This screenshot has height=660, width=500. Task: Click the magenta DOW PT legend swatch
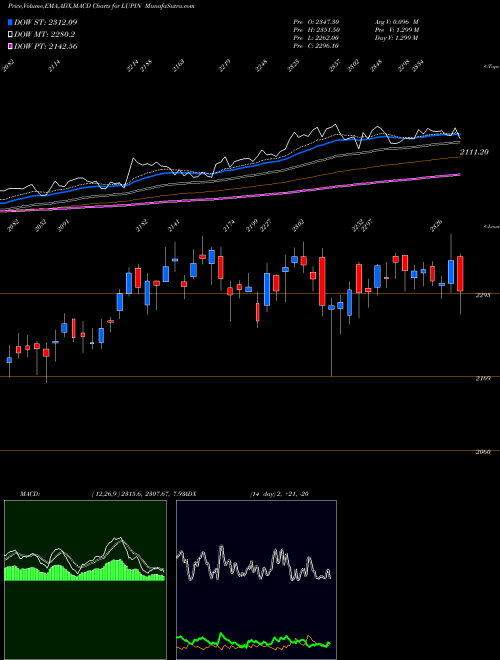tap(10, 46)
